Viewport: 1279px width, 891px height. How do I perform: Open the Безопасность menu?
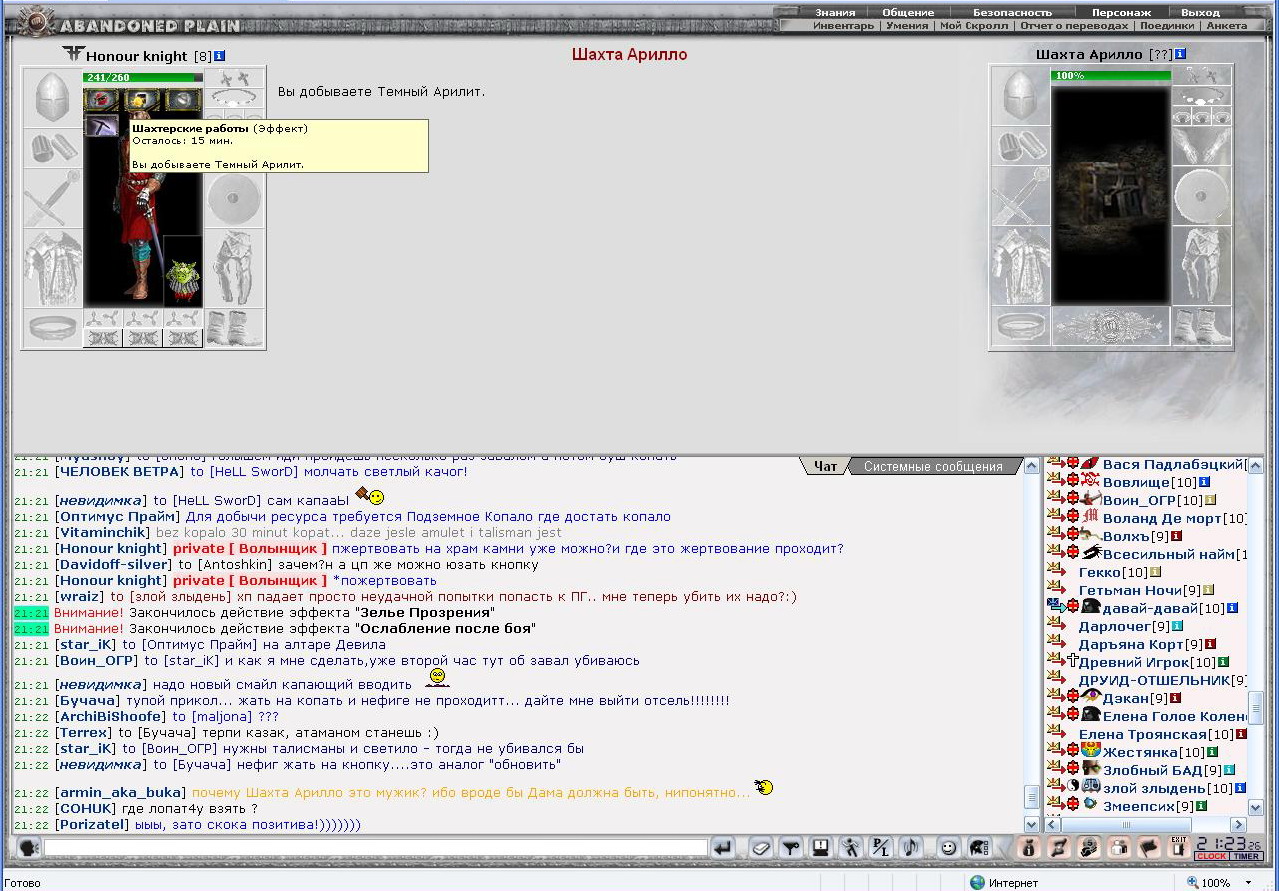pyautogui.click(x=1012, y=12)
